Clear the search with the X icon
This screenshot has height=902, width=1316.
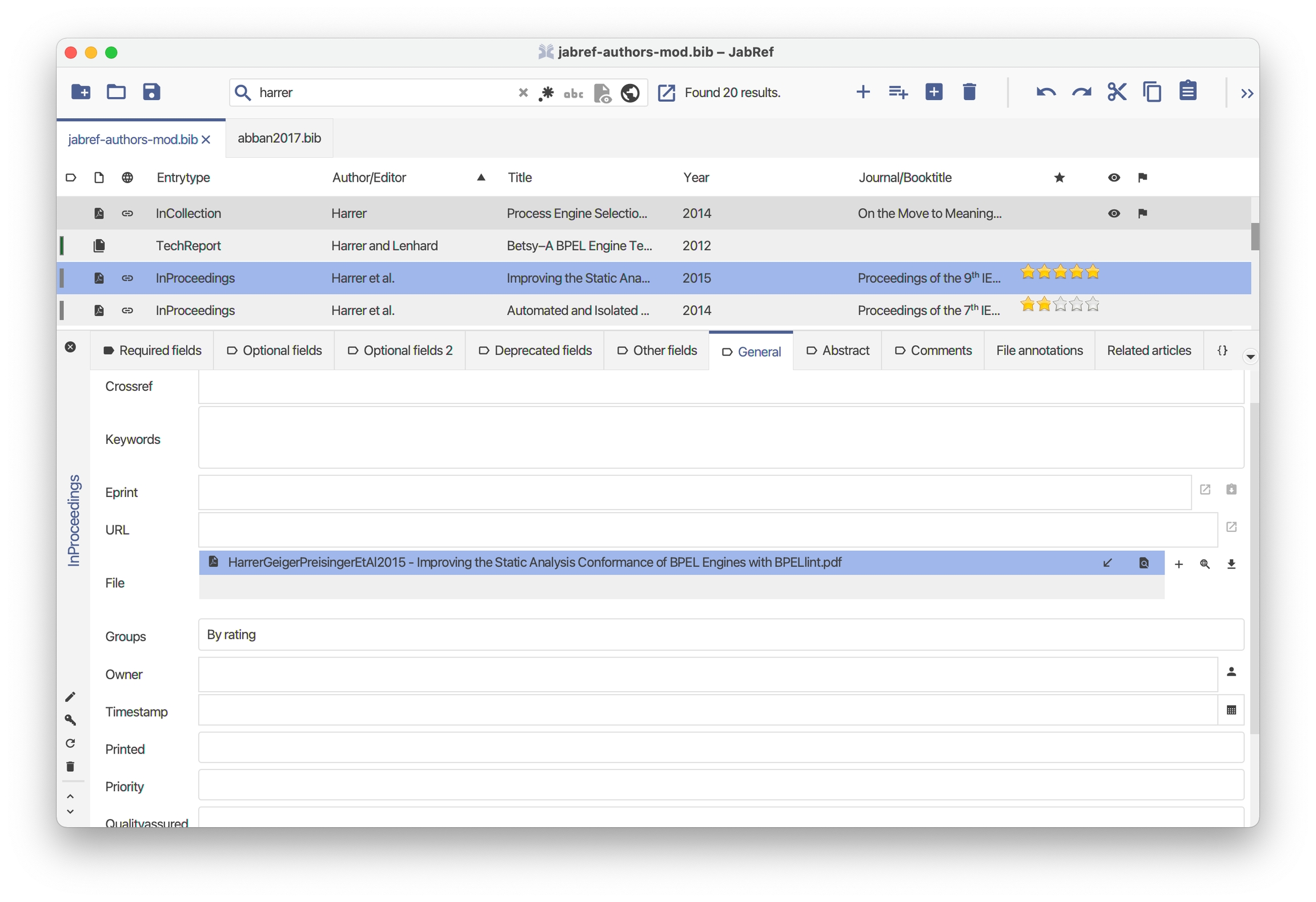coord(523,93)
